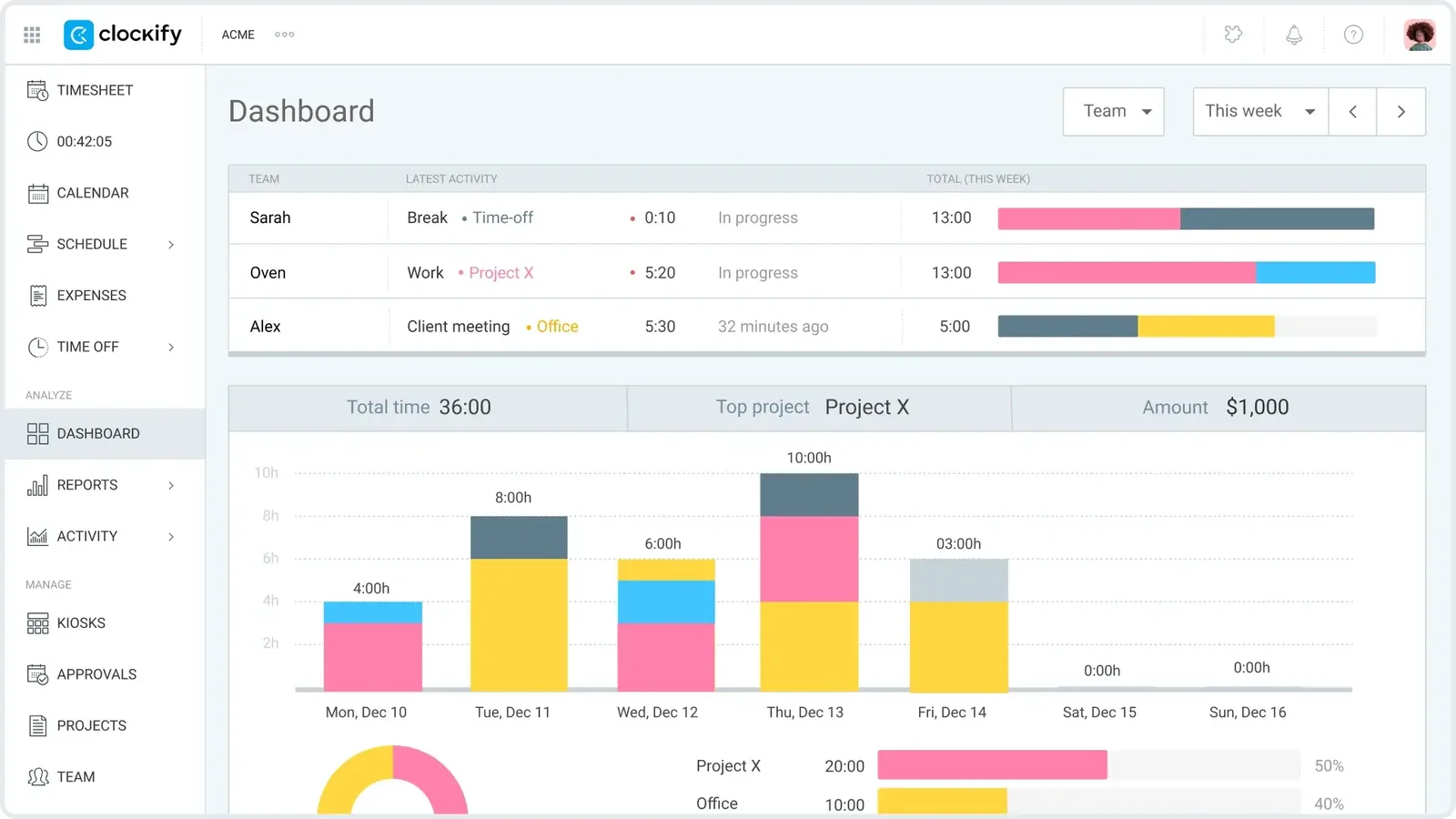Click Sarah's weekly total progress bar
The height and width of the screenshot is (819, 1456).
pyautogui.click(x=1186, y=218)
